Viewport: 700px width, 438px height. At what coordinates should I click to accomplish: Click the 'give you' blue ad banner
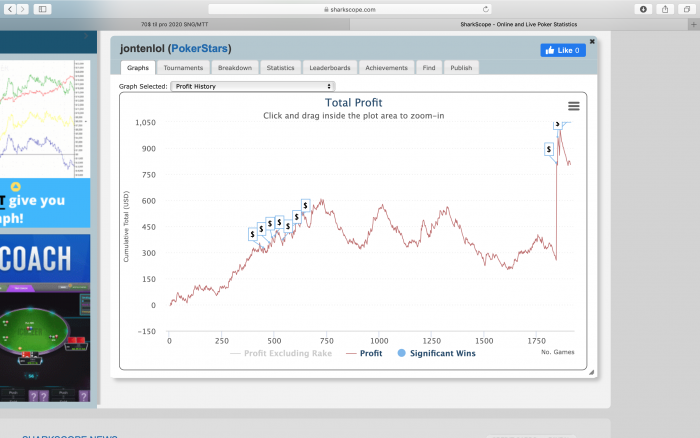[x=45, y=203]
